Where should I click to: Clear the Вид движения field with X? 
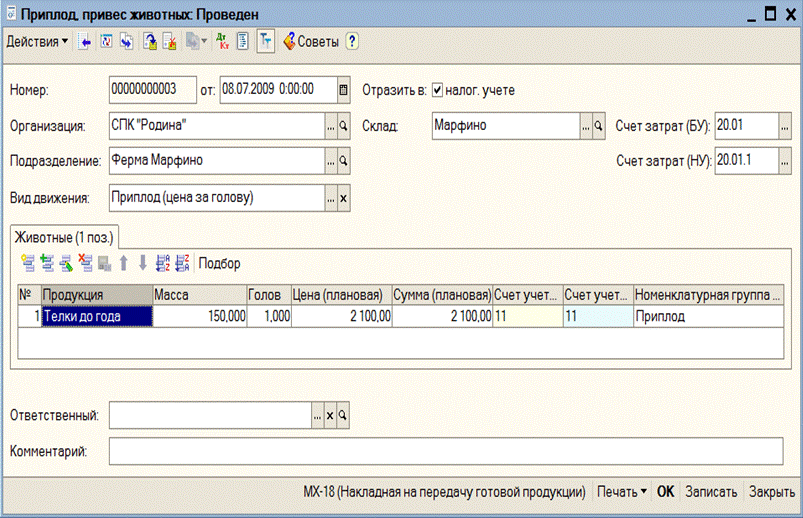click(x=343, y=198)
